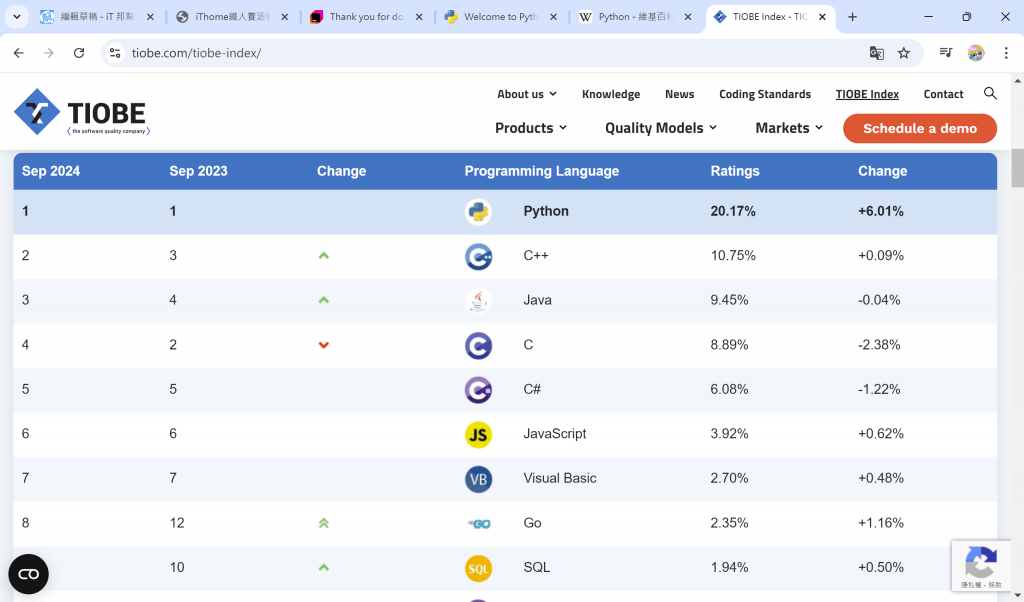1024x602 pixels.
Task: Click the page vertical scrollbar thumb
Action: pyautogui.click(x=1018, y=168)
